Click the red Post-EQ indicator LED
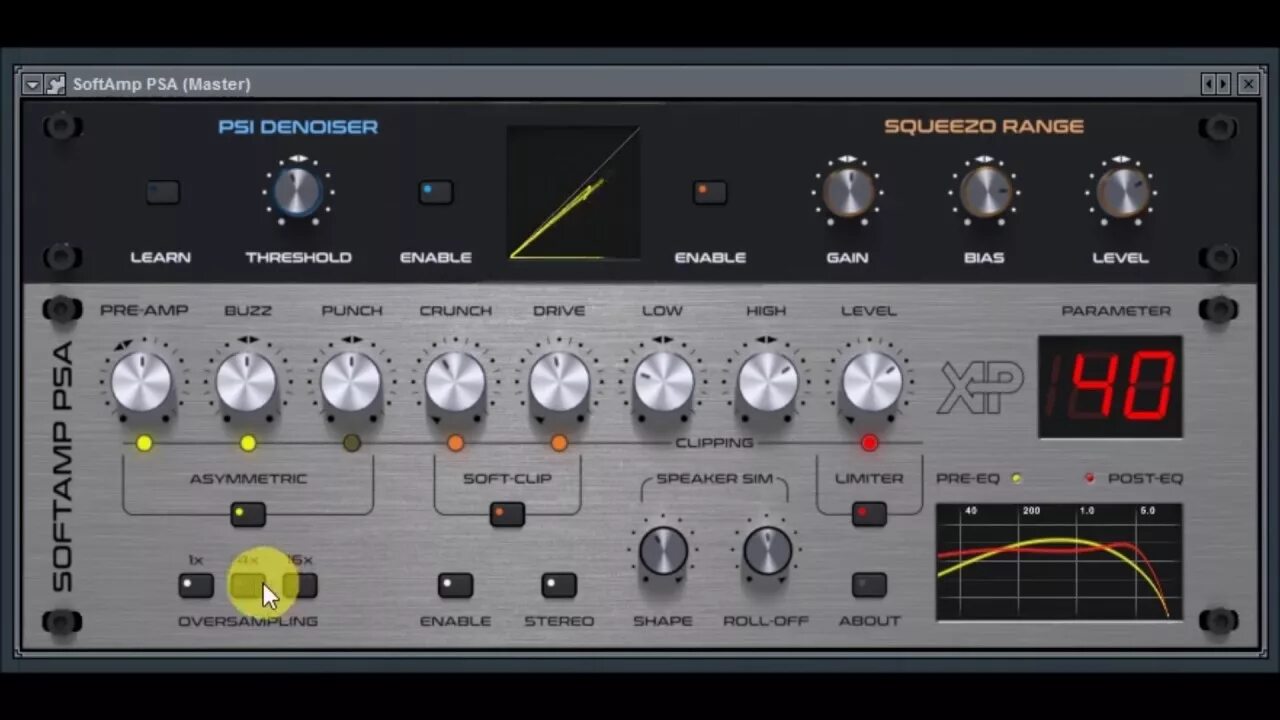This screenshot has width=1280, height=720. click(1090, 479)
